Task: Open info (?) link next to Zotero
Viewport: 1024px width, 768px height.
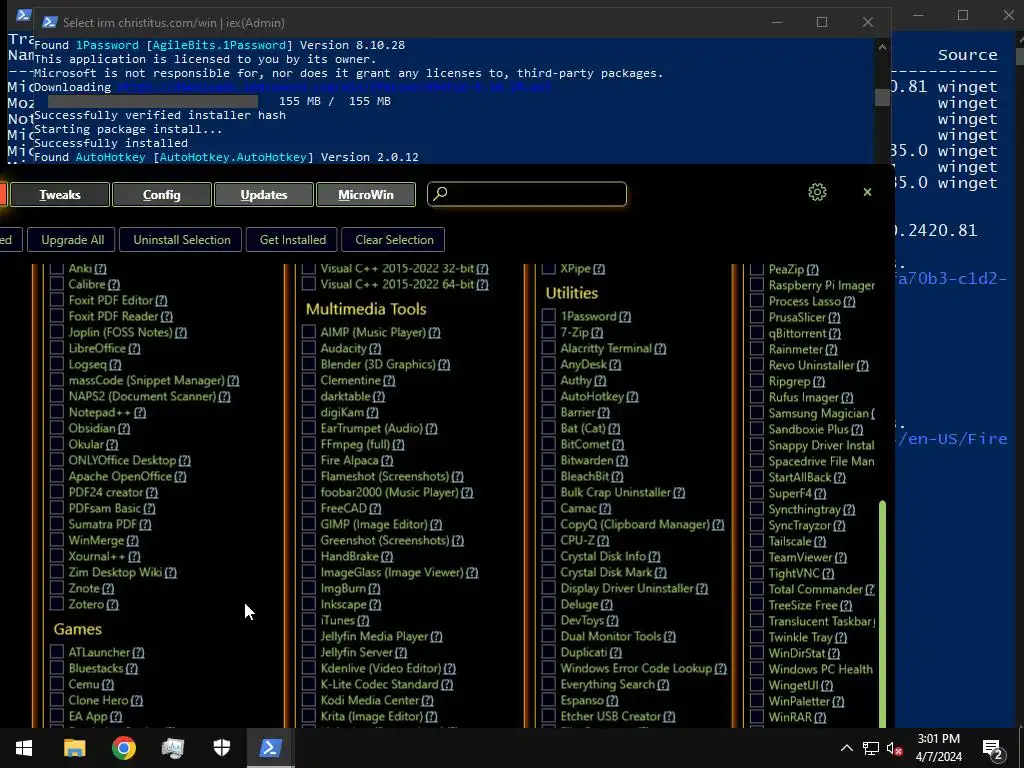Action: click(x=112, y=605)
